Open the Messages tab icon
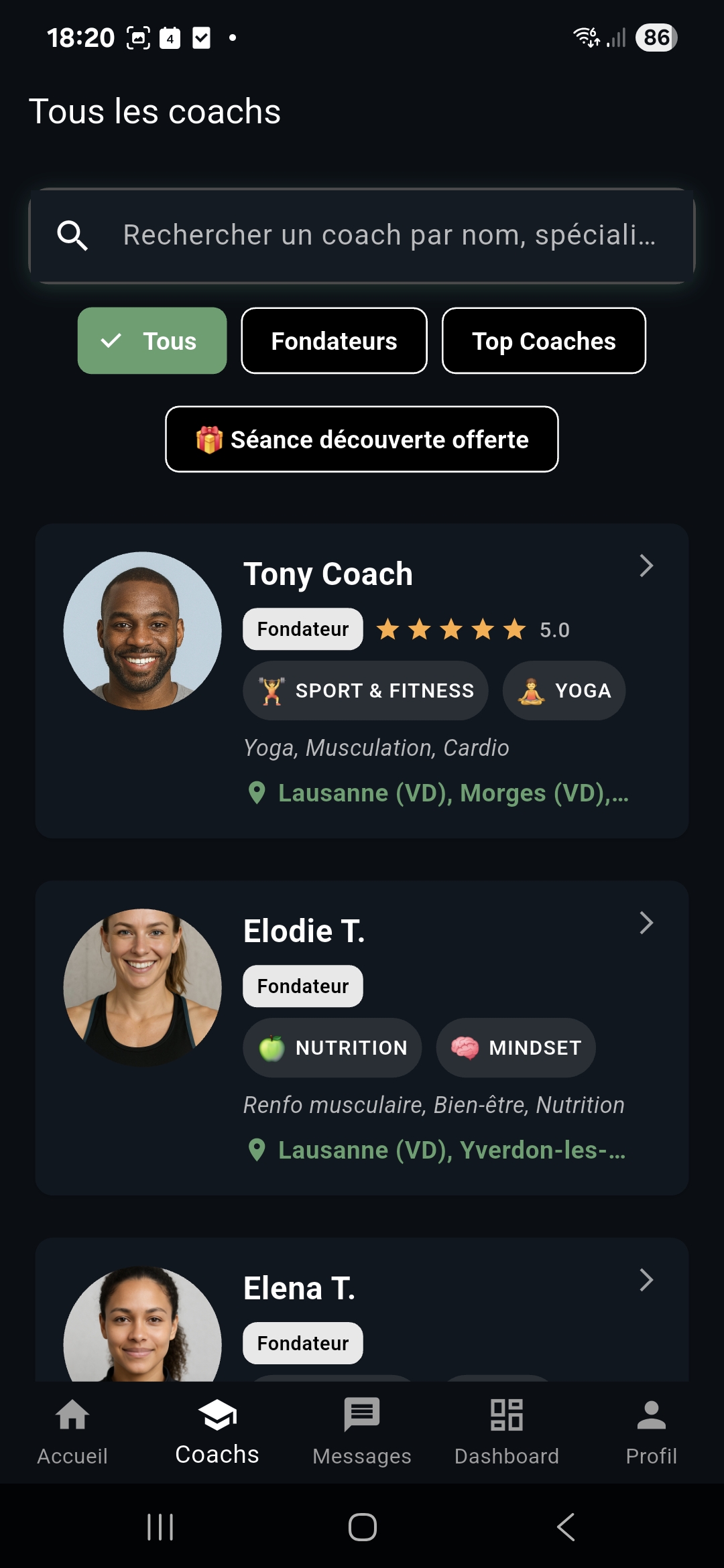Screen dimensions: 724x1568 (x=362, y=1415)
